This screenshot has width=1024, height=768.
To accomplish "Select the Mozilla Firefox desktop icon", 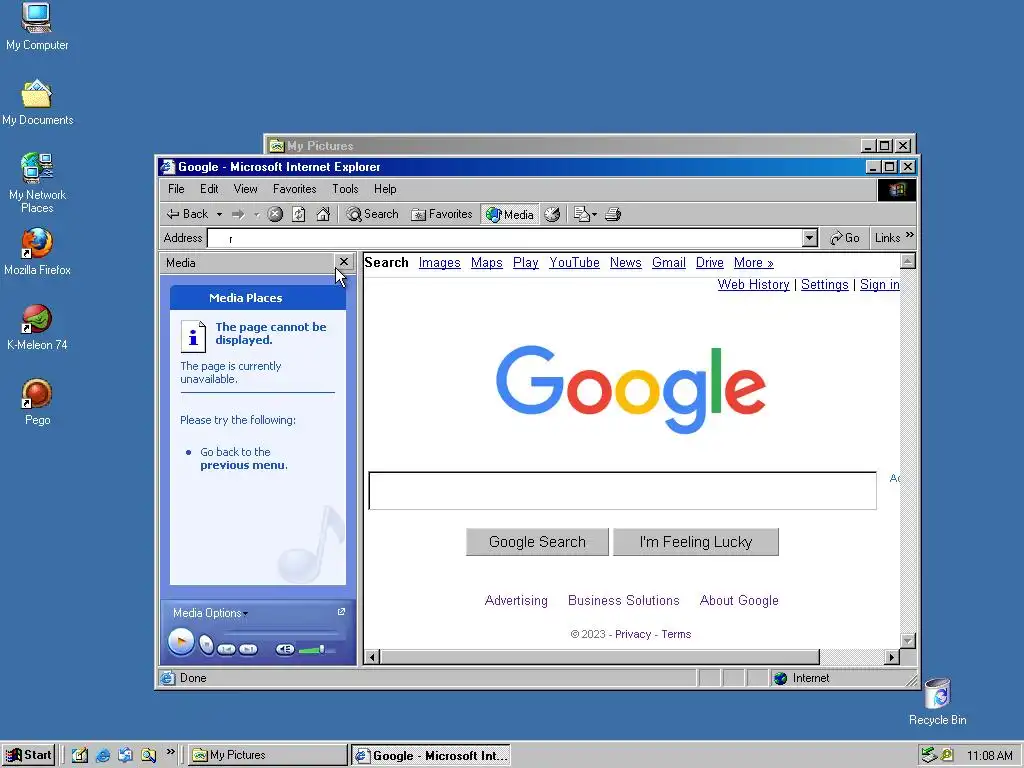I will click(x=37, y=251).
